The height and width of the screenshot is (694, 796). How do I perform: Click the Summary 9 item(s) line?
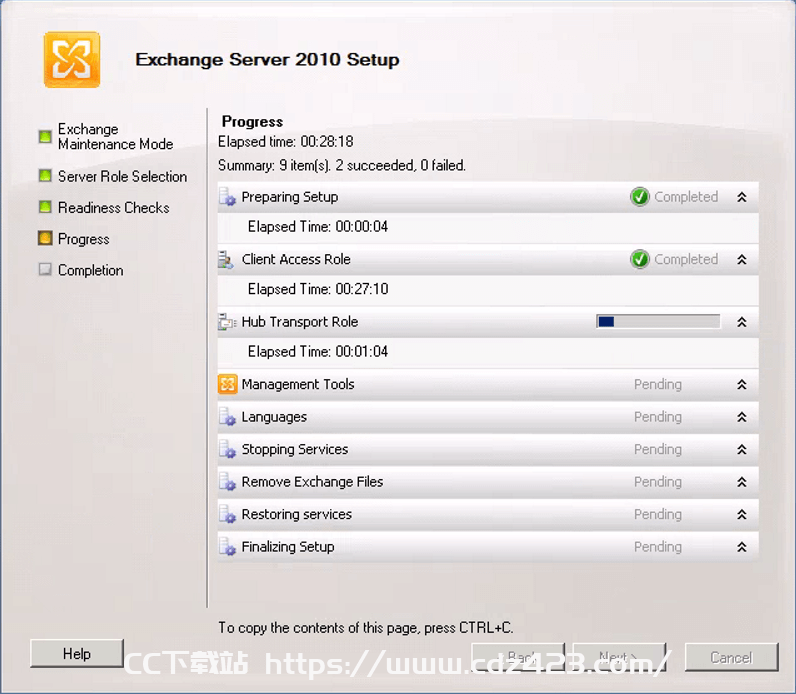[342, 166]
